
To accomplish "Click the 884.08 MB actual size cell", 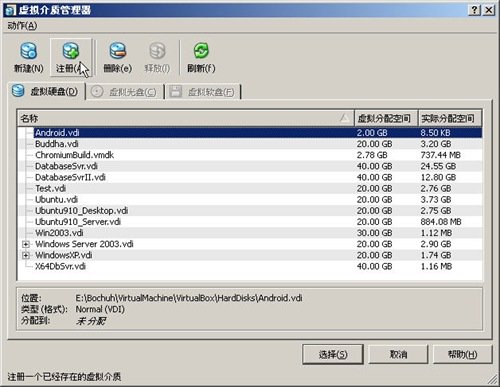I will (441, 222).
